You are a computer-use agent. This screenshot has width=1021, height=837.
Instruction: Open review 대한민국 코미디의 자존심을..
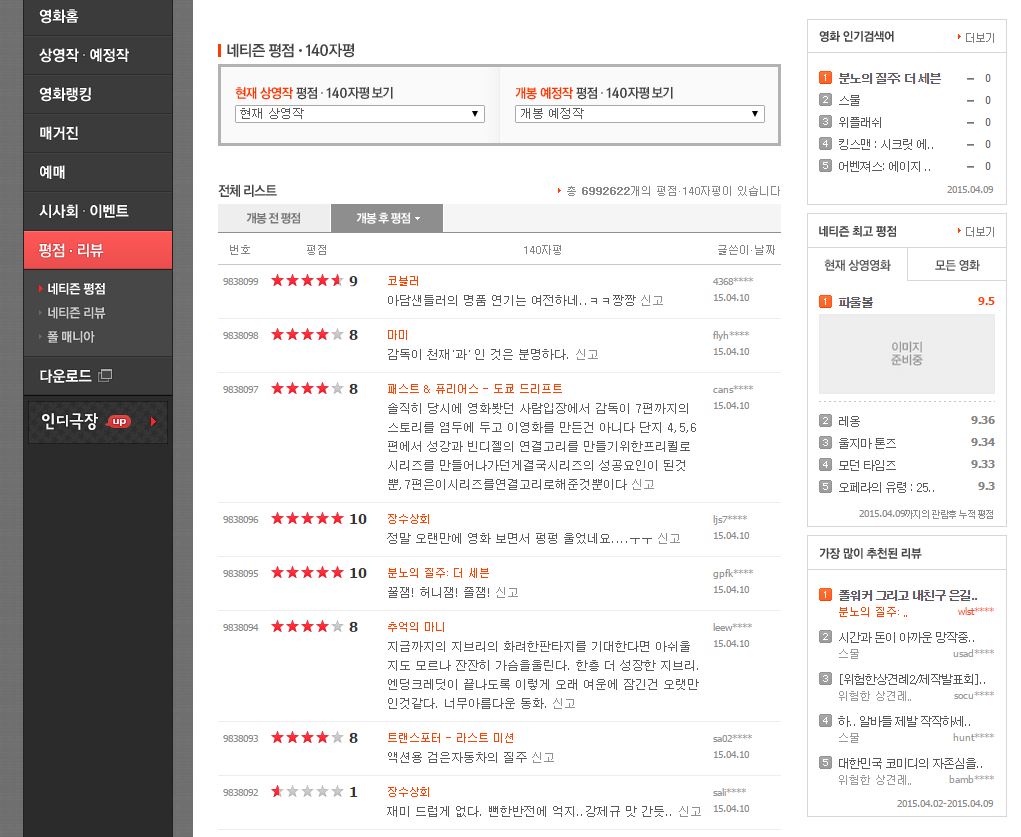(x=910, y=763)
